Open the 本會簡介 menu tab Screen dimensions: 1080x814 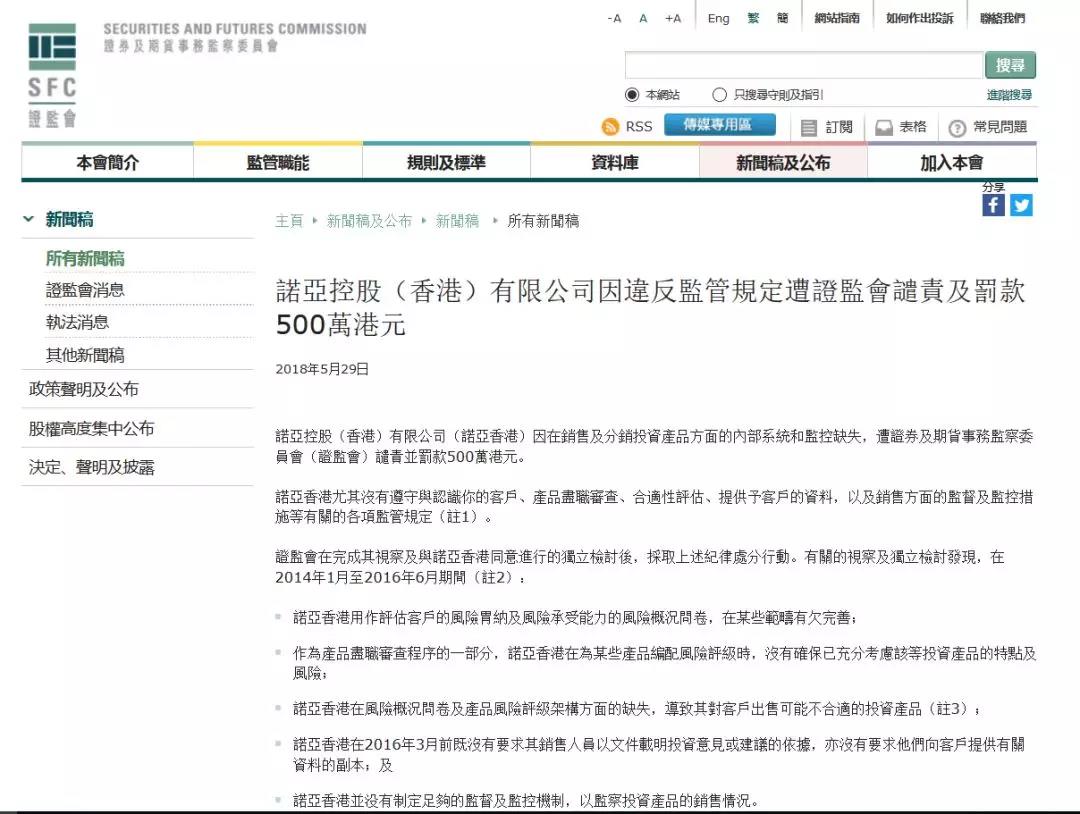pos(107,163)
